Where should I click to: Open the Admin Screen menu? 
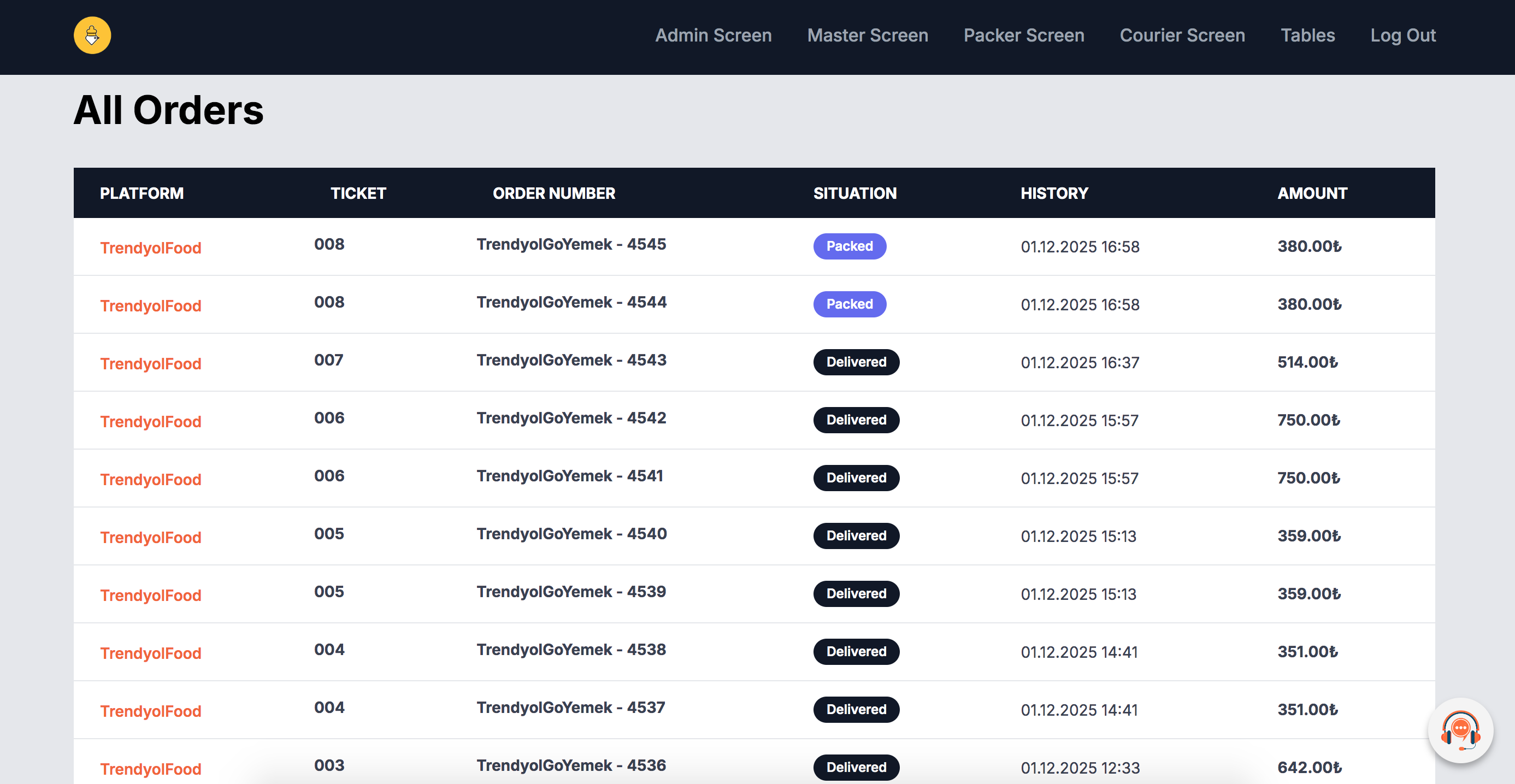point(714,36)
